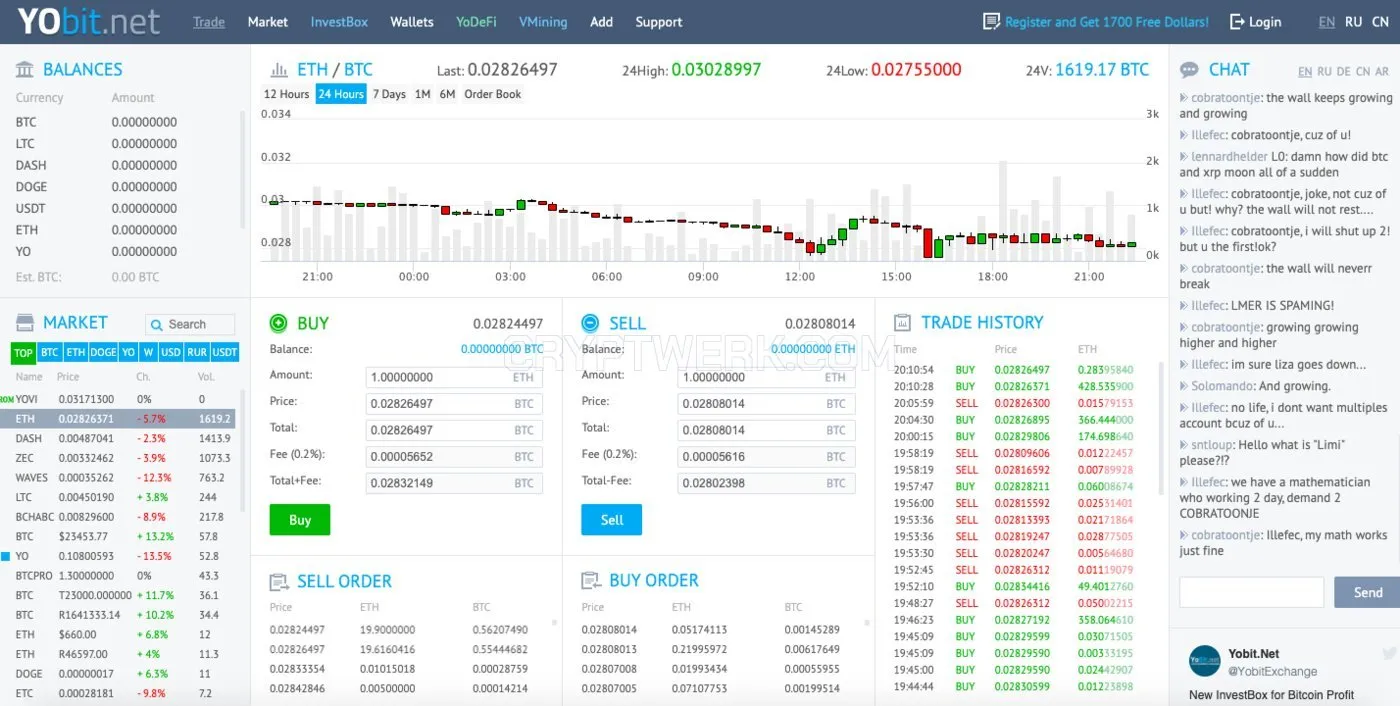Click the Trade History icon
Image resolution: width=1400 pixels, height=706 pixels.
tap(902, 322)
